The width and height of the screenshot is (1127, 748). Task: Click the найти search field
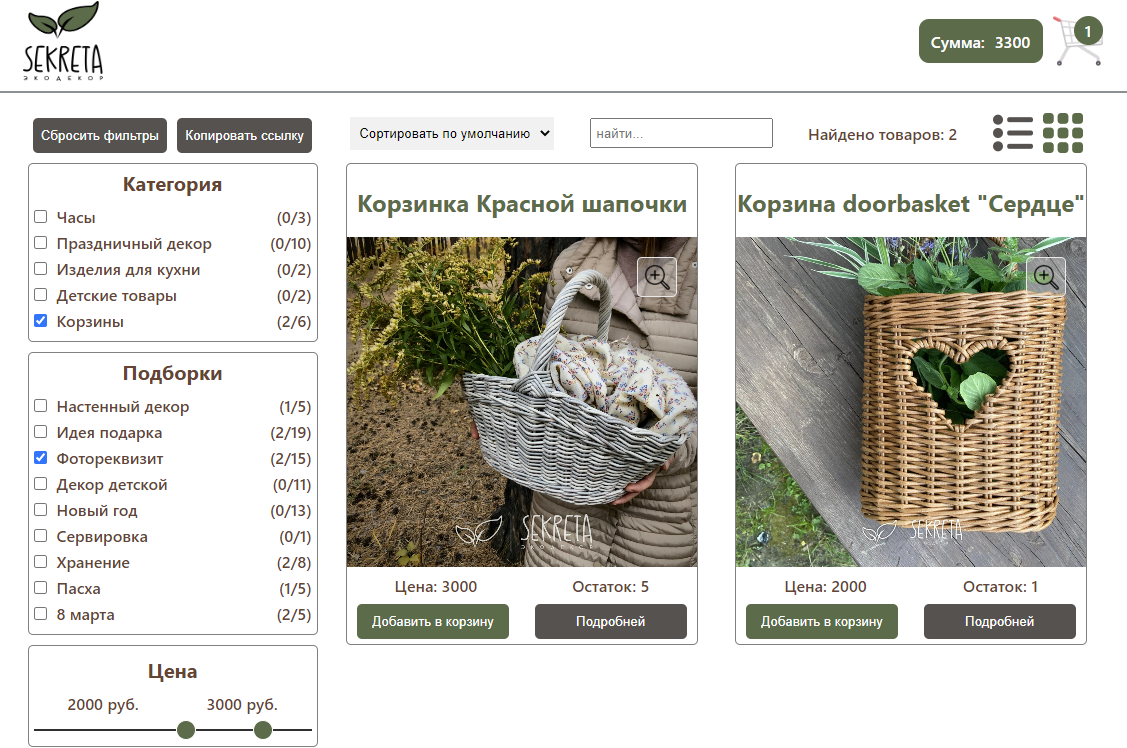click(681, 134)
